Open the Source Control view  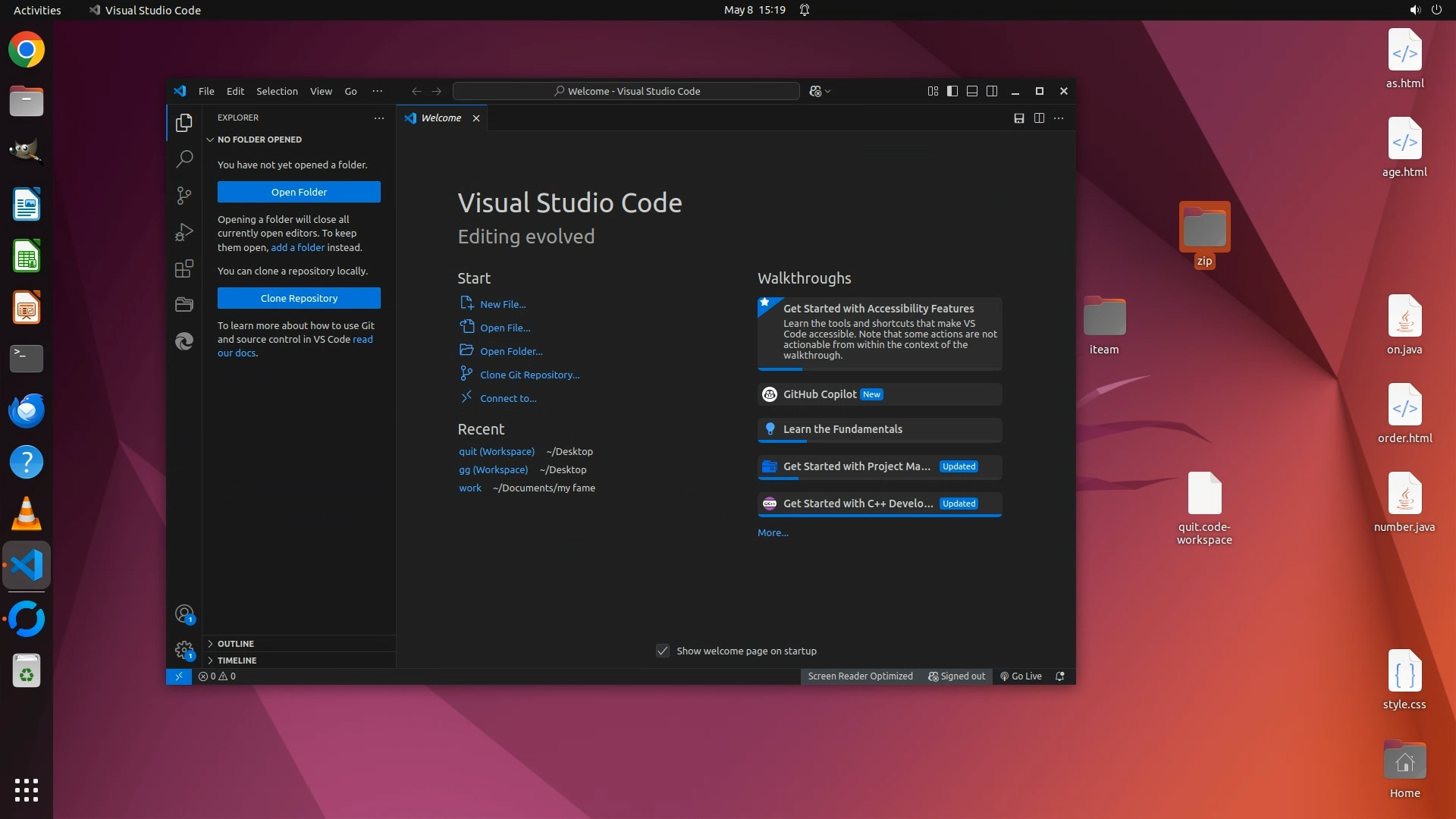click(x=184, y=196)
